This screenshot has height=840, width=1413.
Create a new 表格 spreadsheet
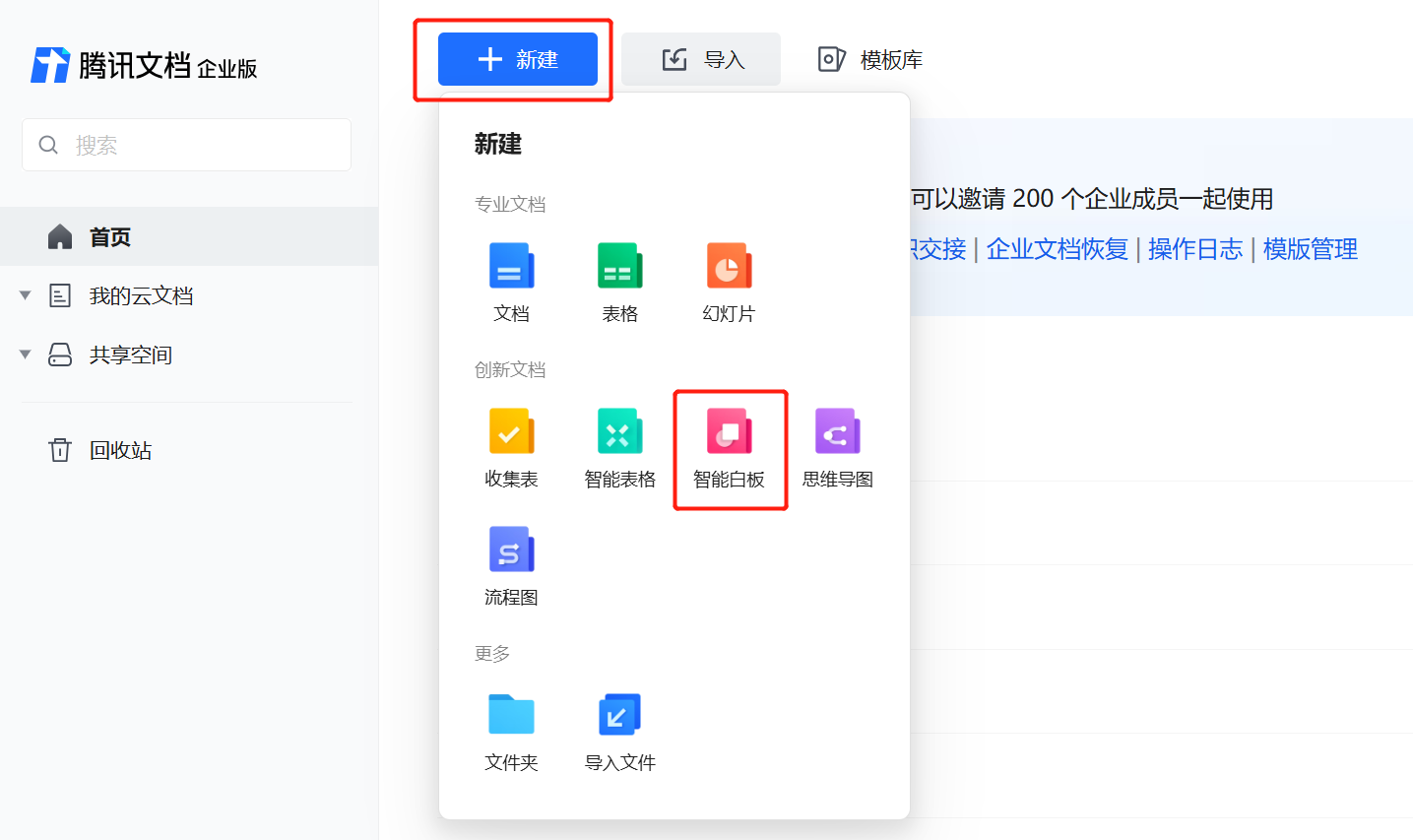tap(619, 266)
